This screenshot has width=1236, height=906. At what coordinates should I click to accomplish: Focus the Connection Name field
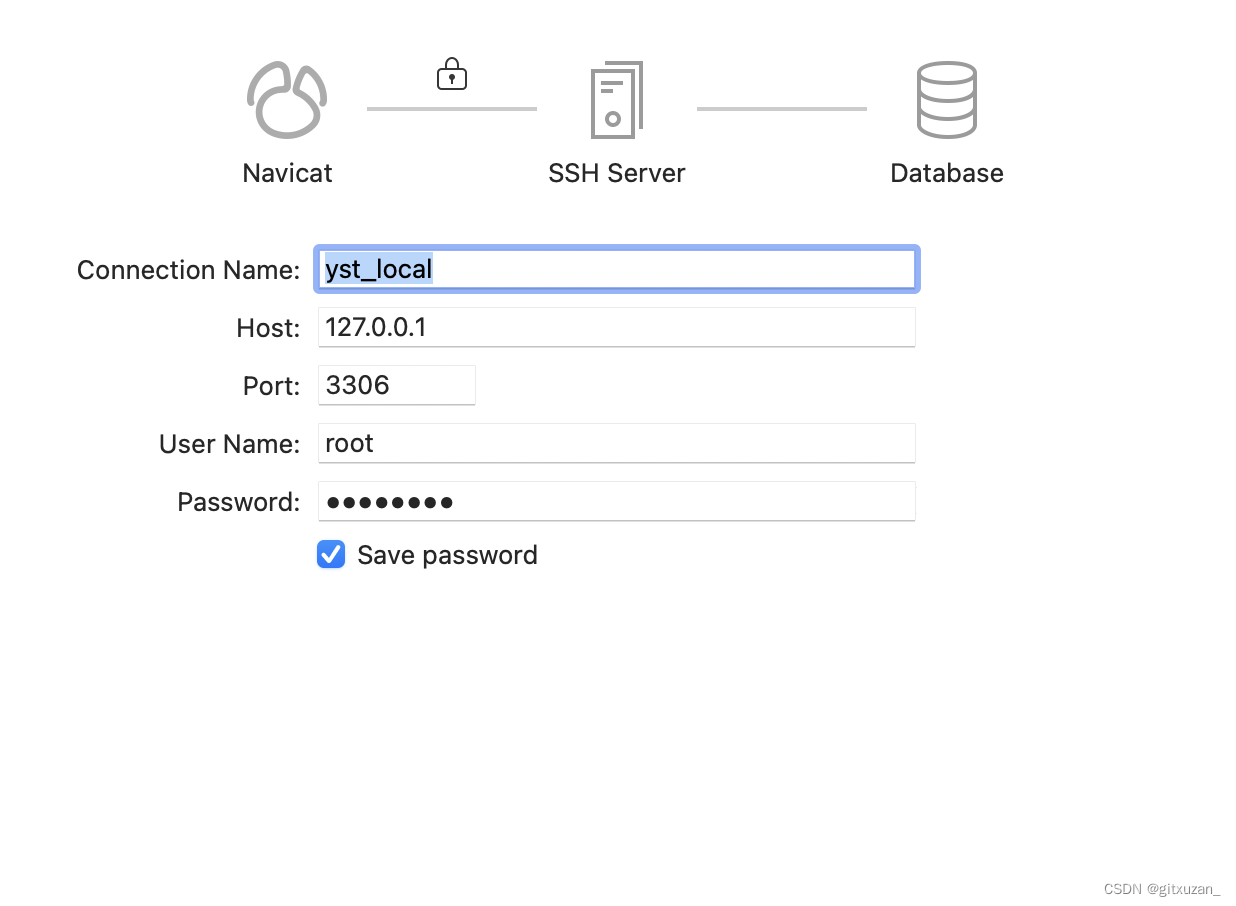click(x=617, y=269)
